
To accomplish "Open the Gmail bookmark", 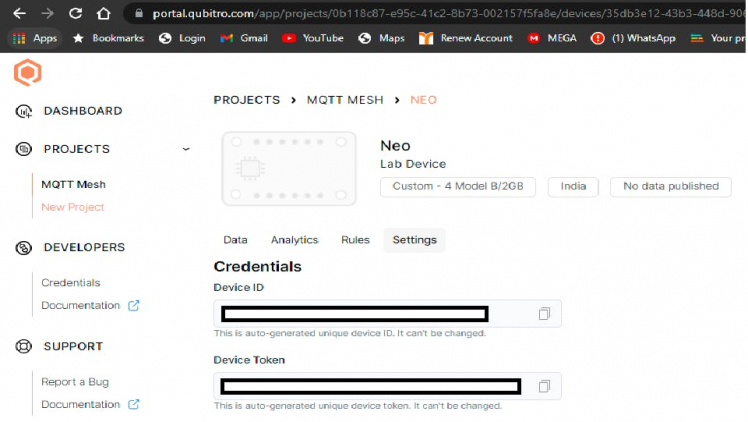I will (x=244, y=38).
